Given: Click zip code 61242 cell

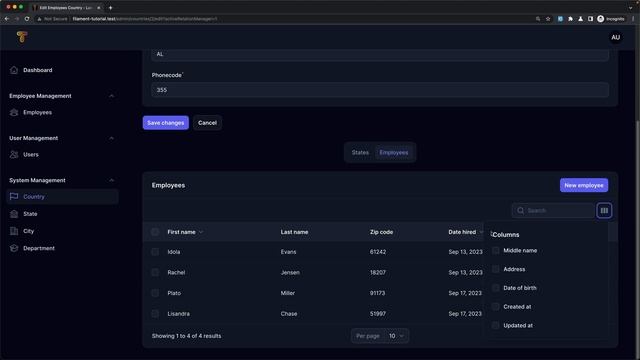Looking at the screenshot, I should (378, 252).
